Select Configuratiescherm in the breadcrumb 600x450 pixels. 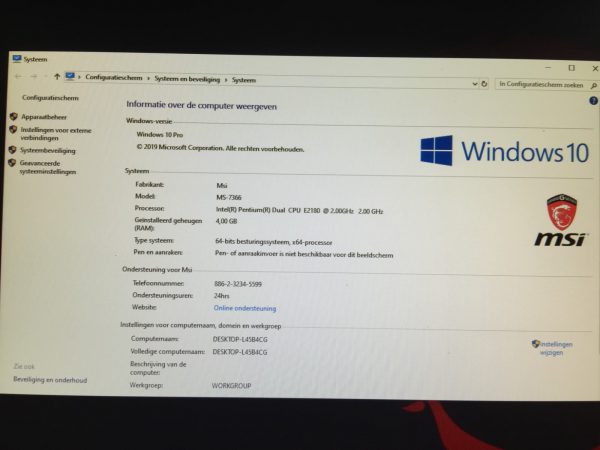tap(114, 77)
